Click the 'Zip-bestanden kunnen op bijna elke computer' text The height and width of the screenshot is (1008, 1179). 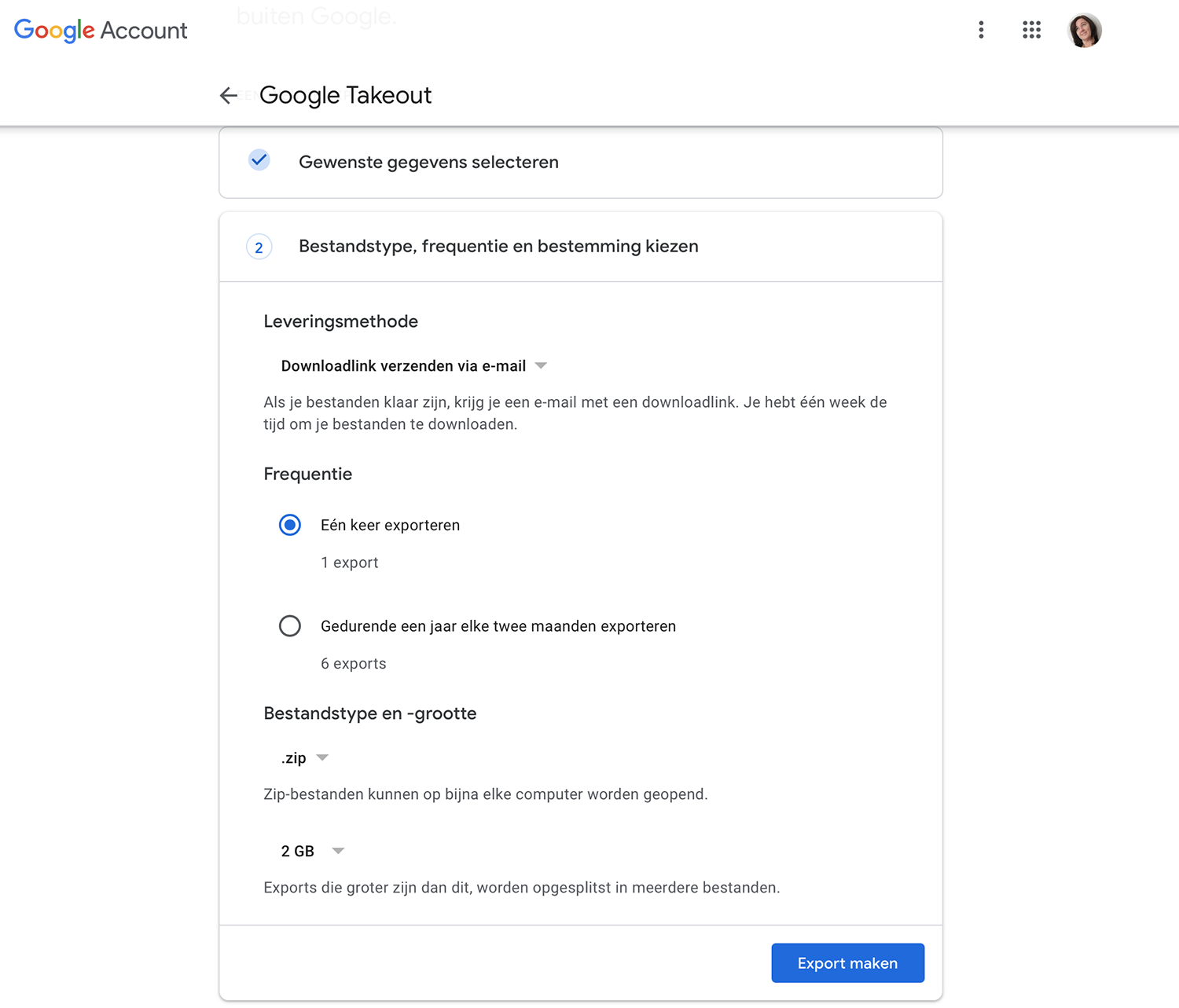tap(485, 794)
